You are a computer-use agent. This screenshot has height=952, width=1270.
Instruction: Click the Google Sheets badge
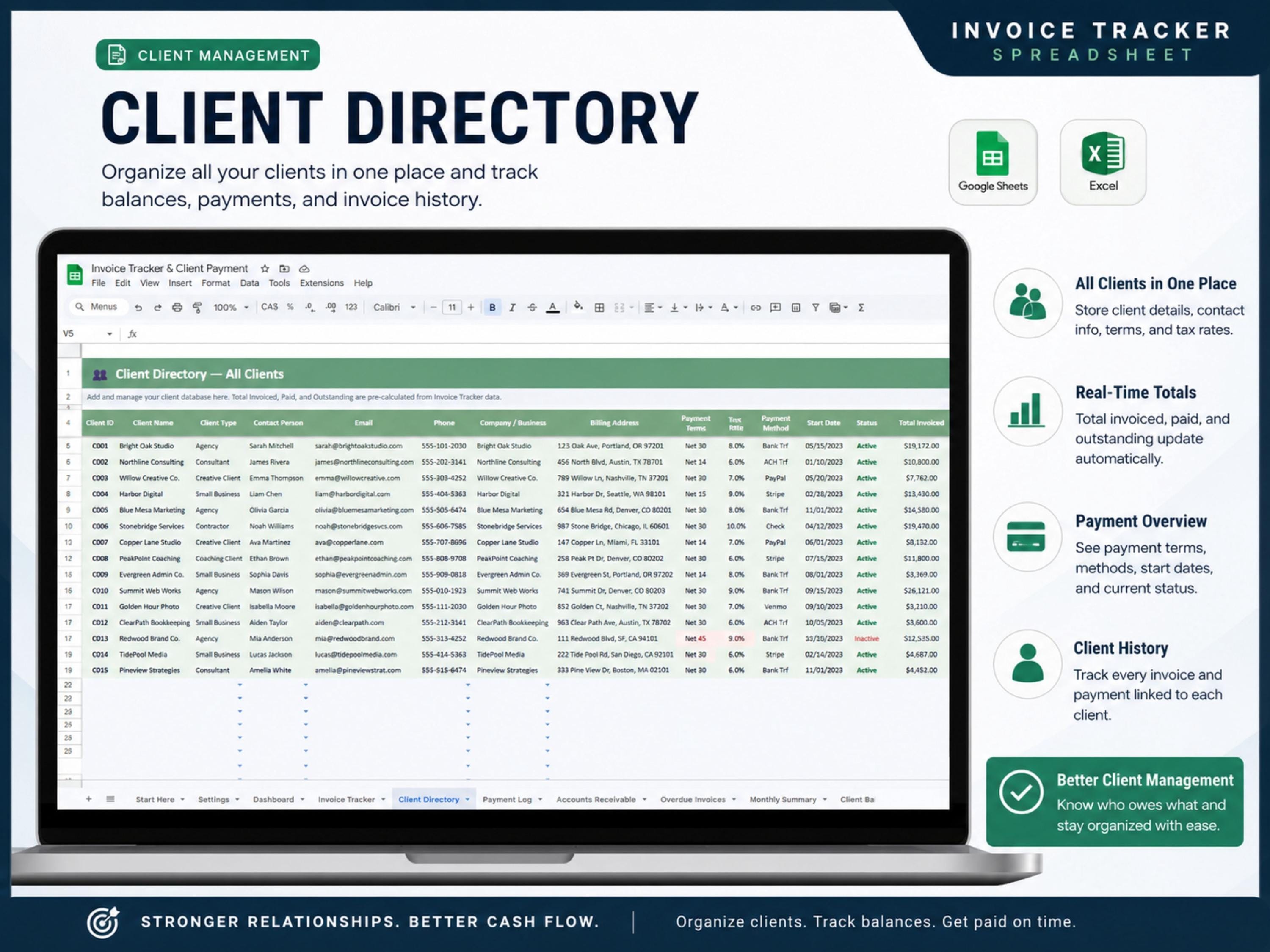click(993, 162)
